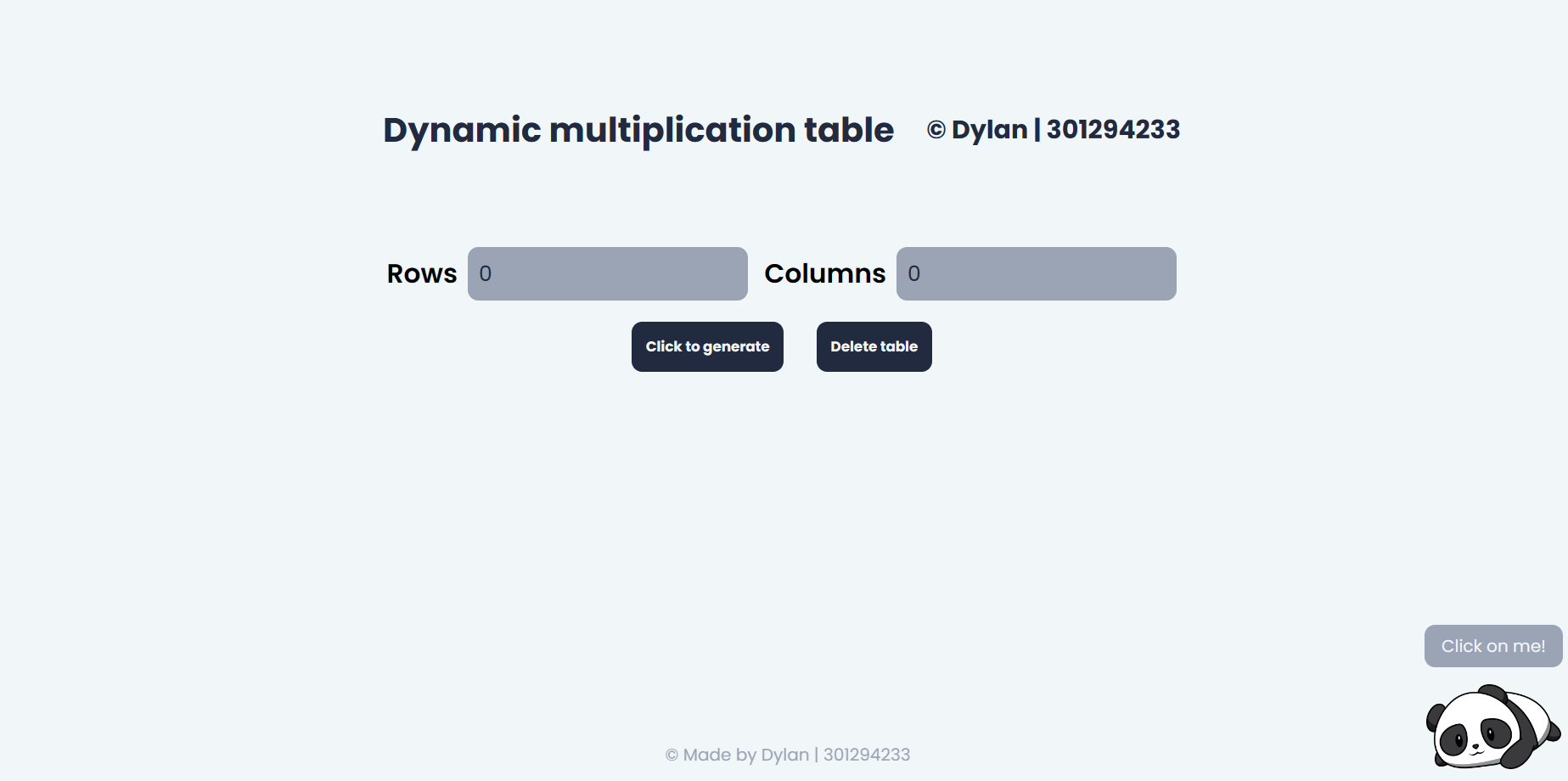Click the student number 301294233 in footer
The height and width of the screenshot is (781, 1568).
[866, 755]
